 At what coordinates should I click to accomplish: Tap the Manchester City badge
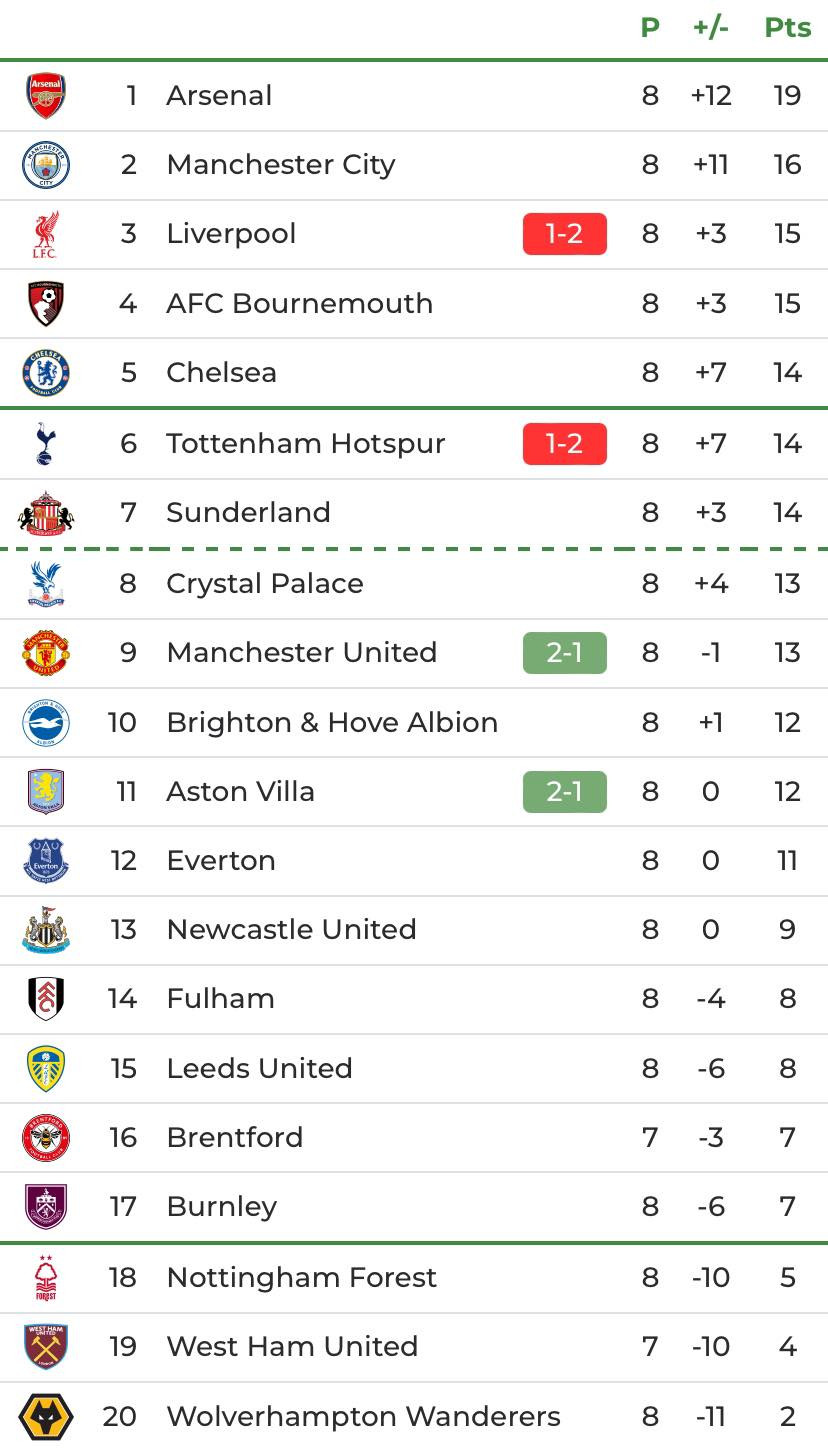click(x=46, y=165)
